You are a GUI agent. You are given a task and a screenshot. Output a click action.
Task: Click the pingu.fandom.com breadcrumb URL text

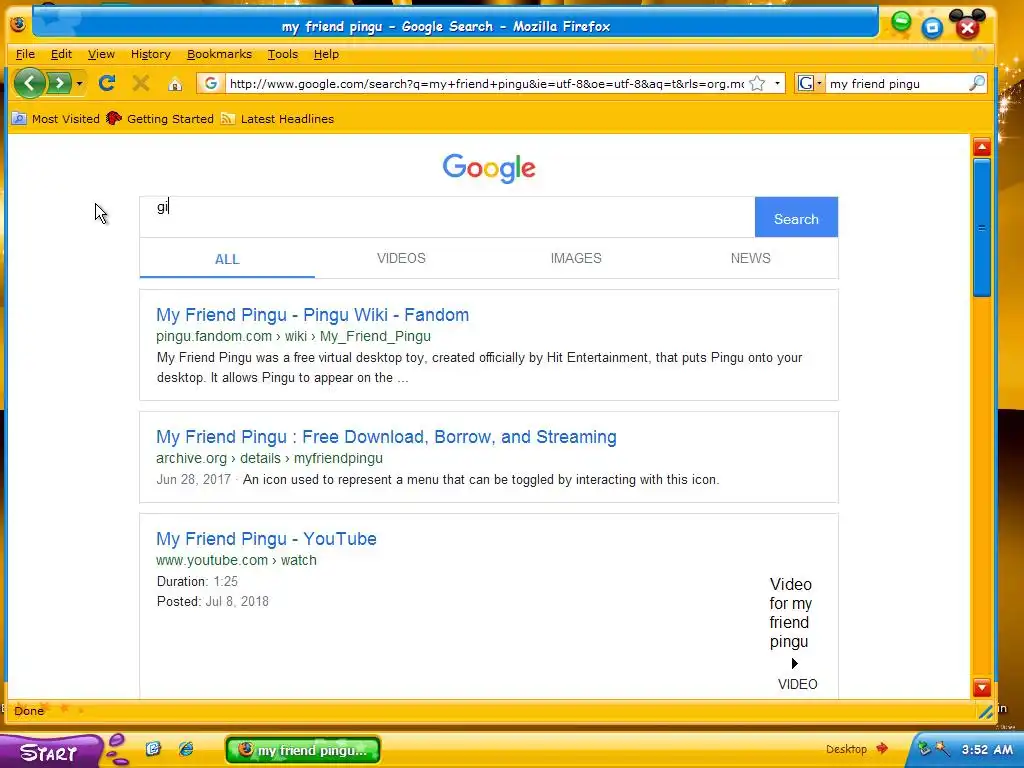[x=293, y=336]
